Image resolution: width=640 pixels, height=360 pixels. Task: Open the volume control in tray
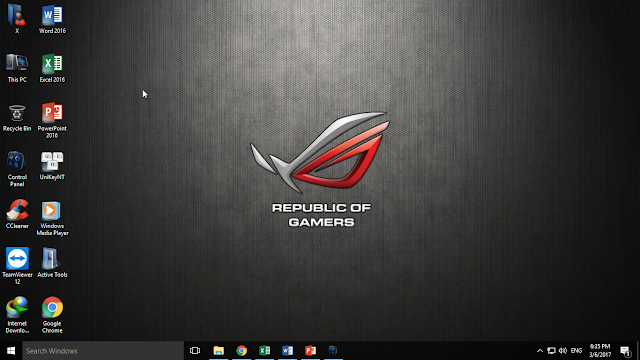click(563, 351)
